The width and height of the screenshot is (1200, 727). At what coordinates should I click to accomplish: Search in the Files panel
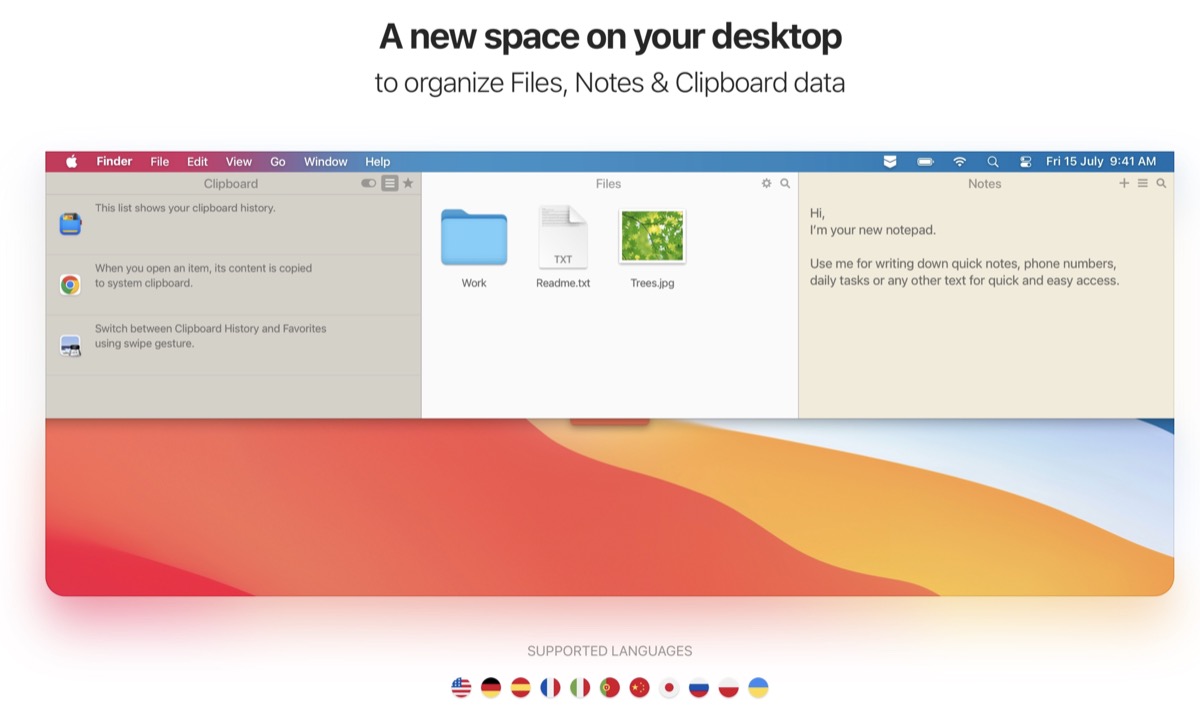(x=785, y=184)
